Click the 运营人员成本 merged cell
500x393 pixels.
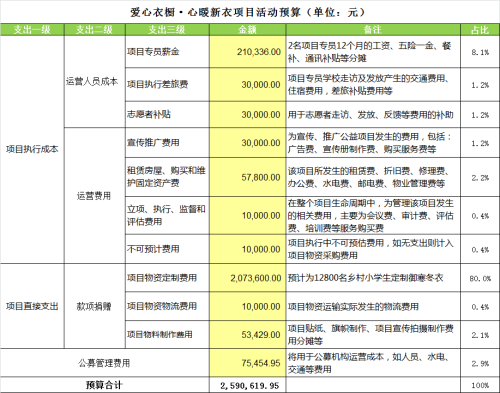click(94, 81)
